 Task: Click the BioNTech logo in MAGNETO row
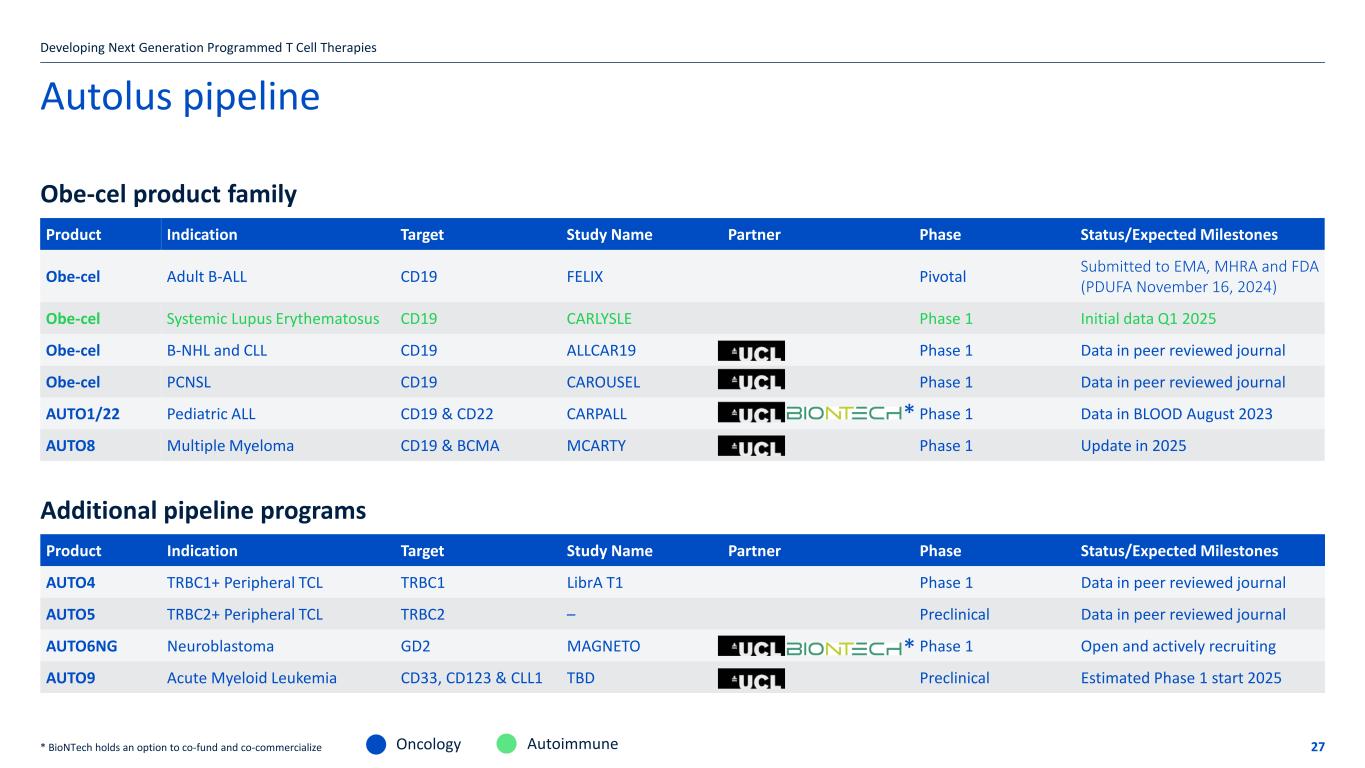coord(845,646)
